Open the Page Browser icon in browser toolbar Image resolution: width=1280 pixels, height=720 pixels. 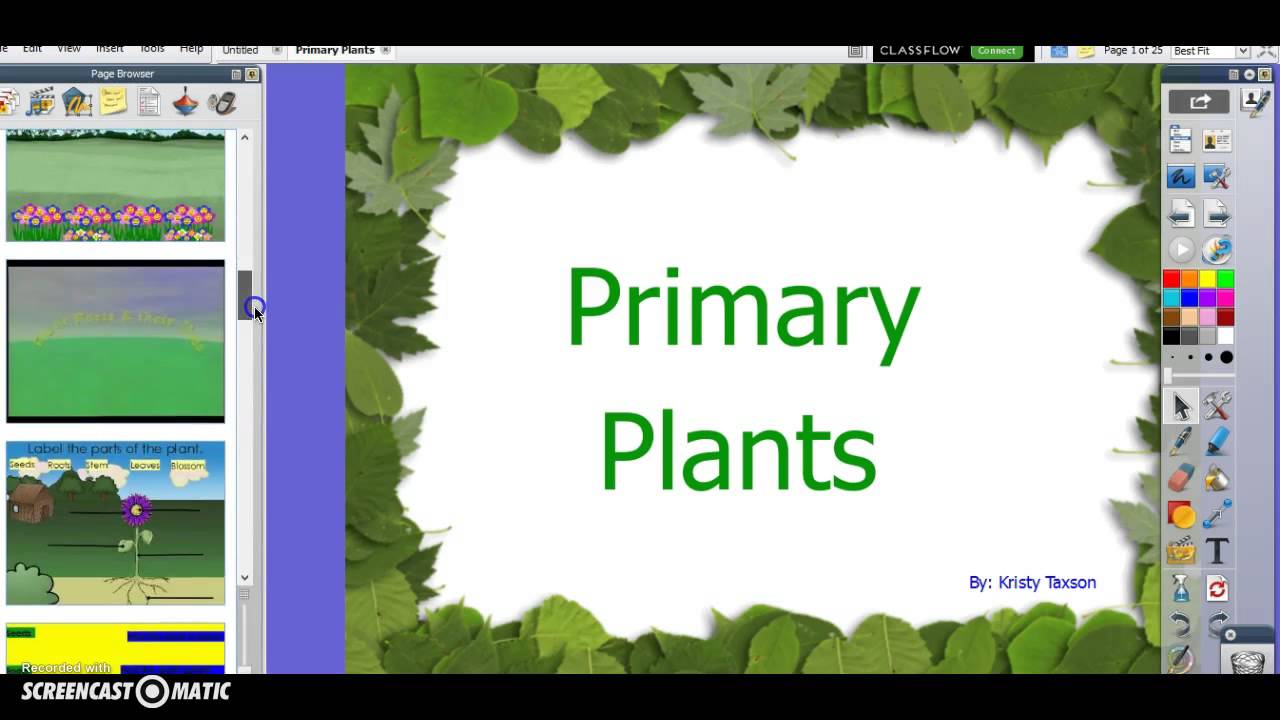click(x=8, y=101)
